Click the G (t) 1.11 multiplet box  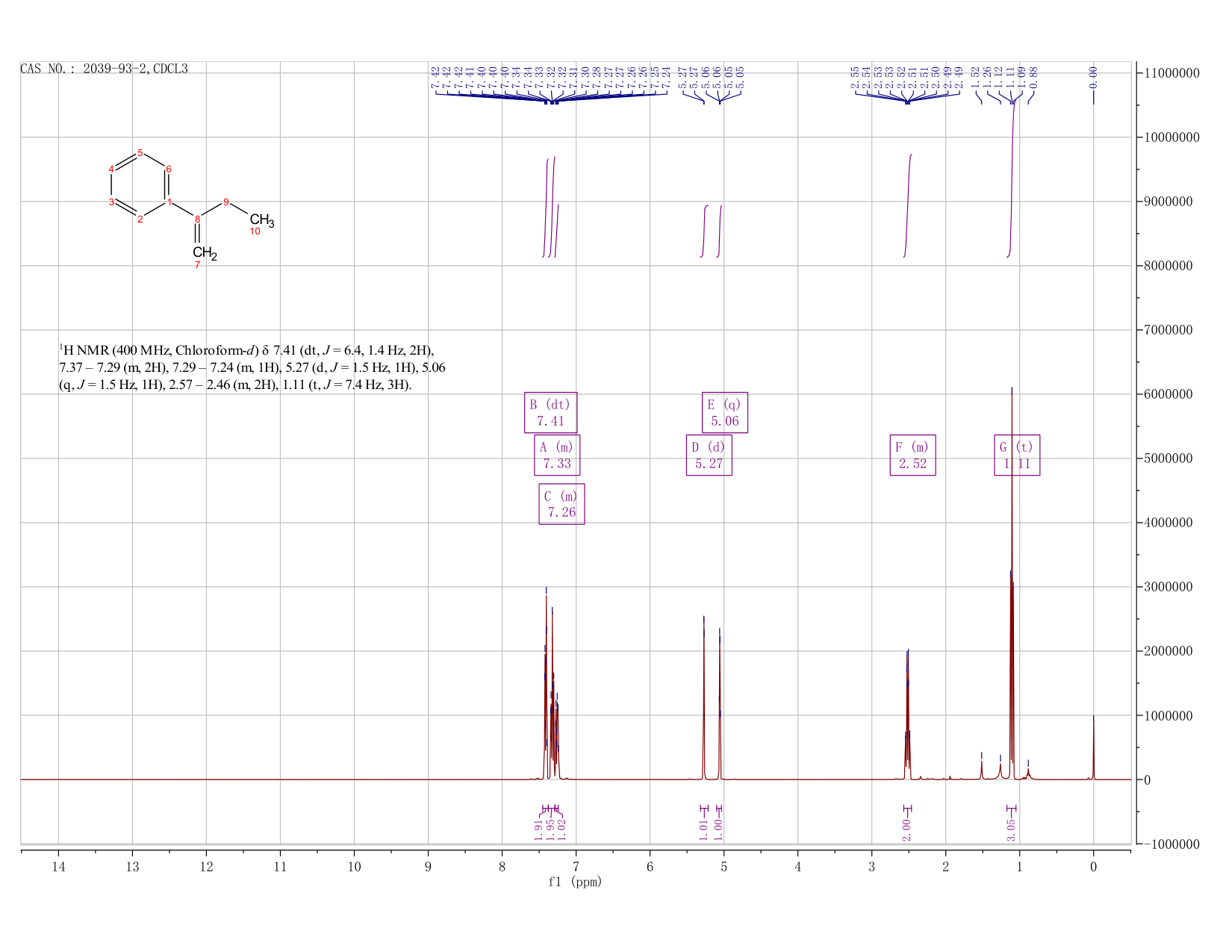pyautogui.click(x=1017, y=455)
